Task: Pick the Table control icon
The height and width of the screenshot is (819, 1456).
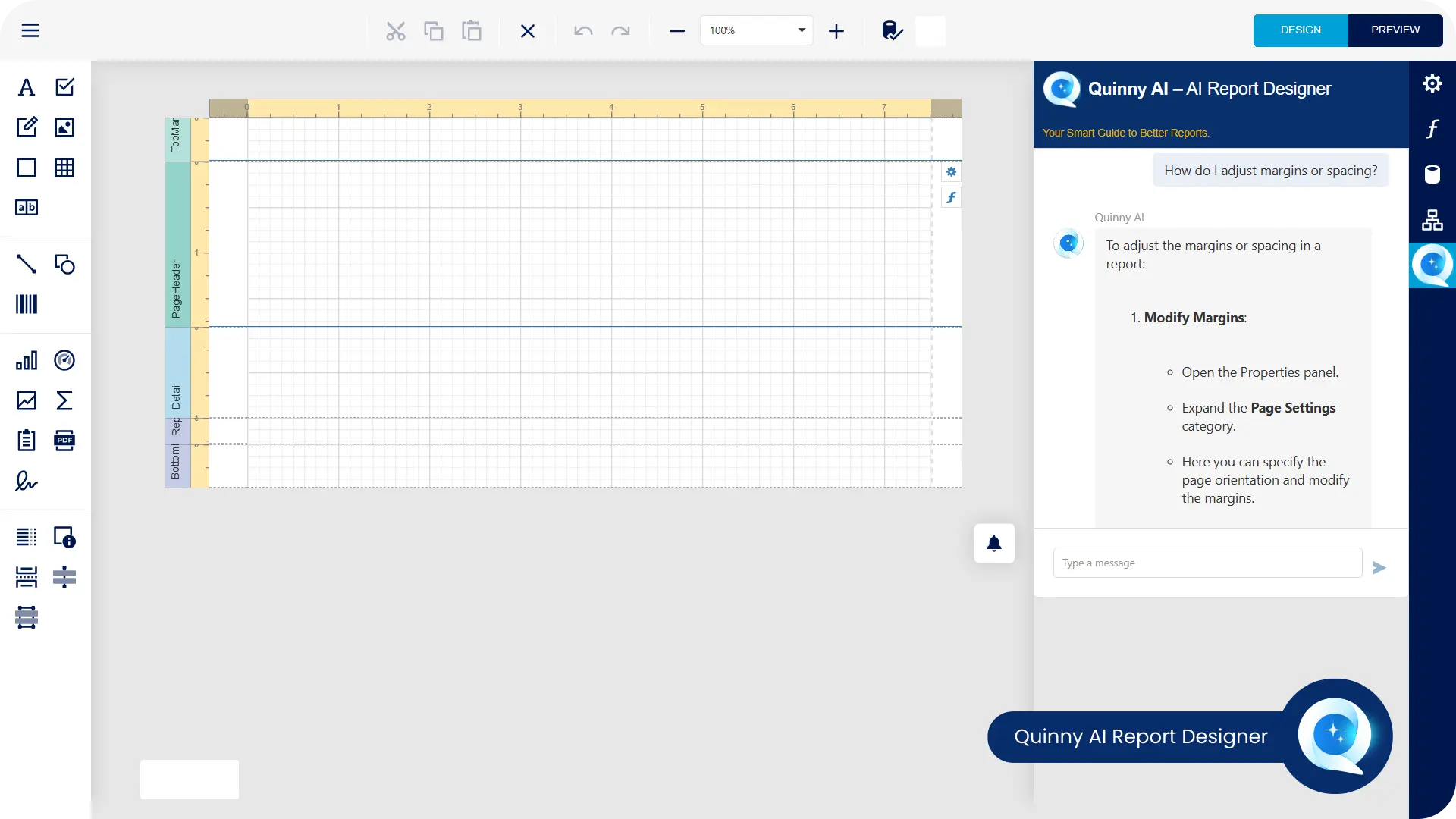Action: click(64, 168)
